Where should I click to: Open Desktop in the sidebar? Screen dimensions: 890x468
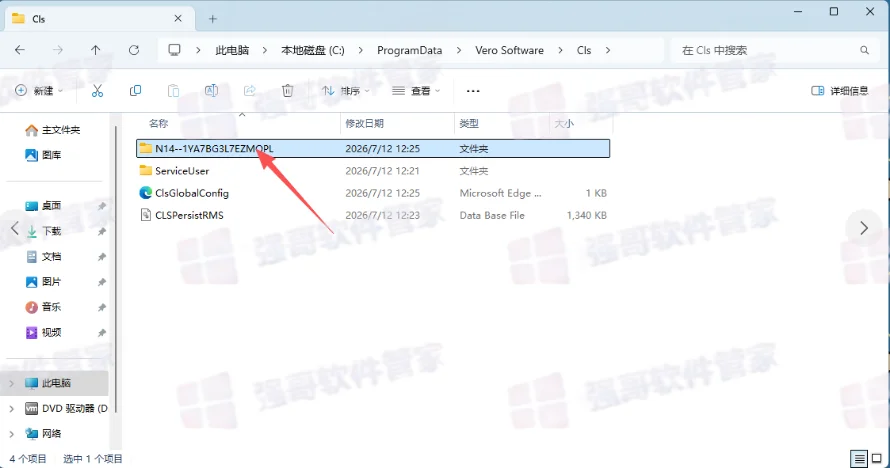pyautogui.click(x=44, y=206)
